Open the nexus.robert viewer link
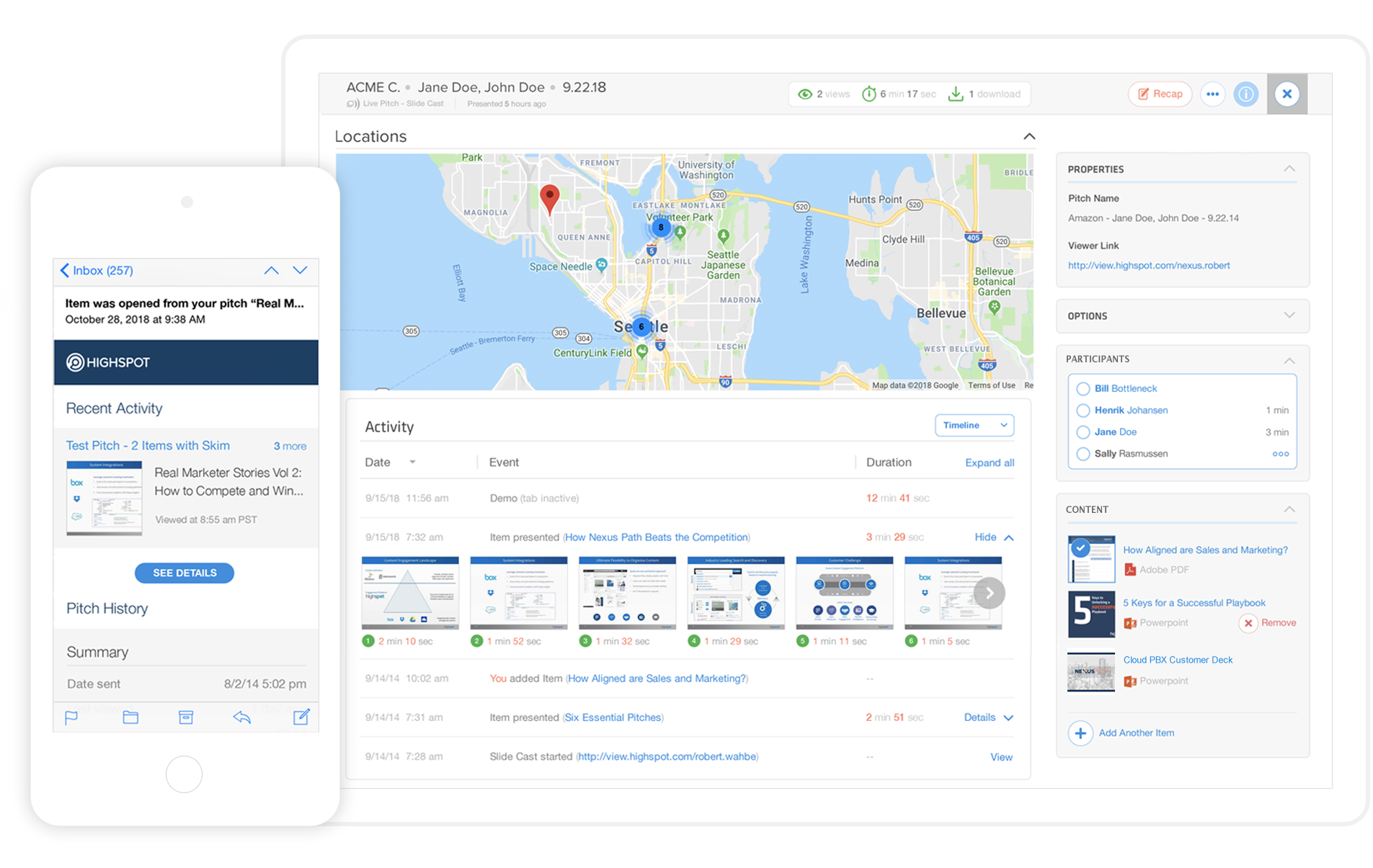The image size is (1373, 868). [1148, 265]
